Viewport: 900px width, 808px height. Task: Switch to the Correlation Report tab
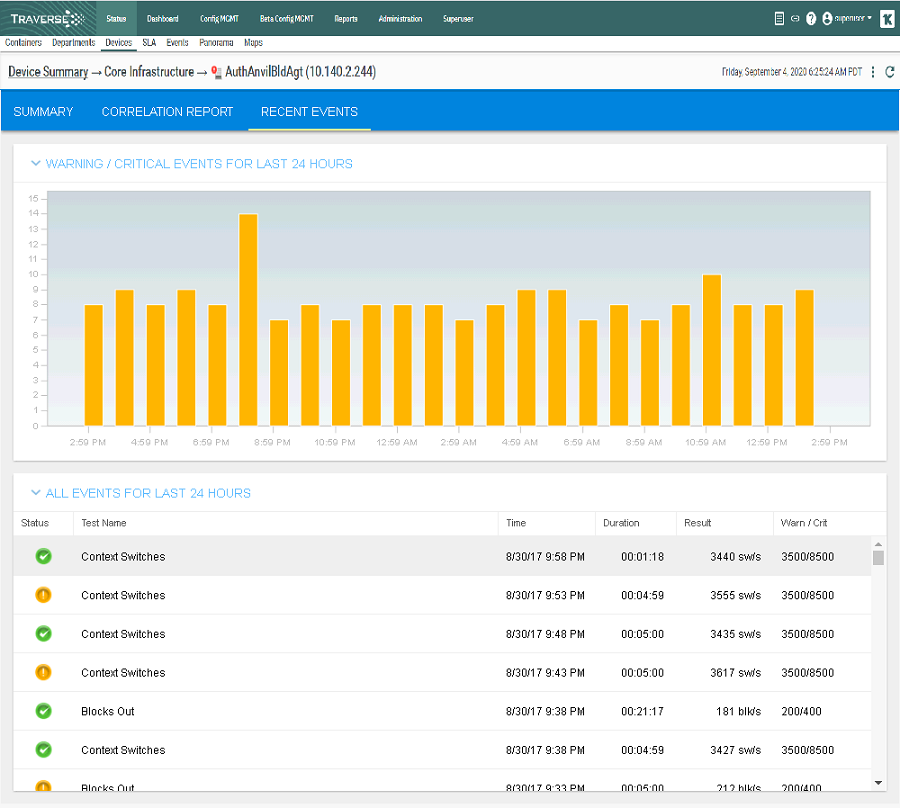point(167,112)
